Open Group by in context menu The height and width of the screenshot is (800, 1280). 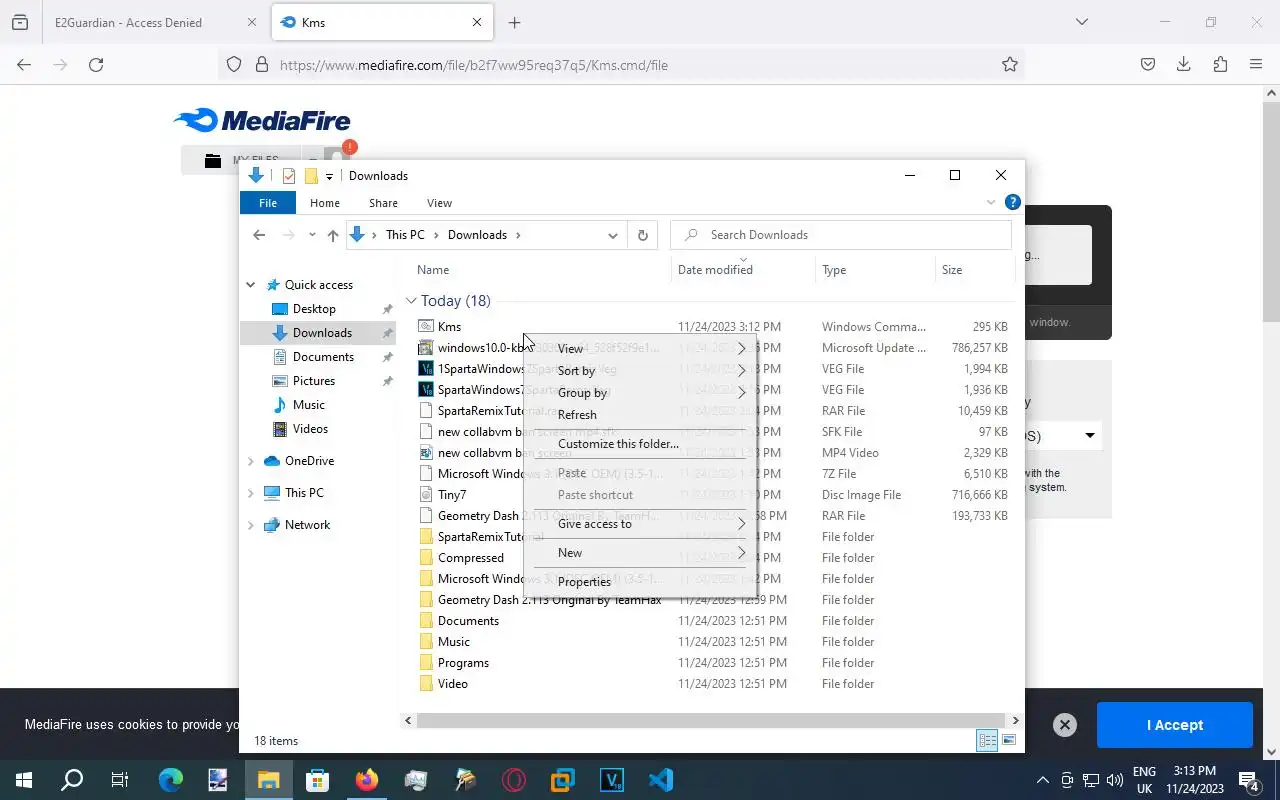(640, 393)
